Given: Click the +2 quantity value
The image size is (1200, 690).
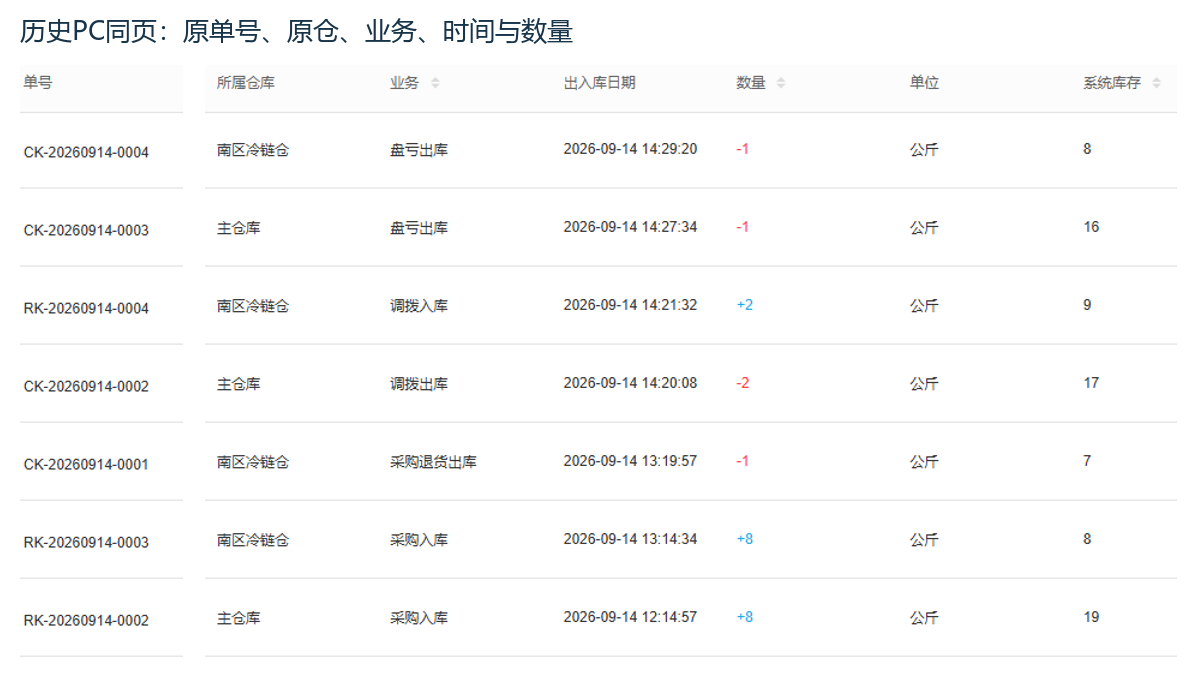Looking at the screenshot, I should (x=745, y=305).
